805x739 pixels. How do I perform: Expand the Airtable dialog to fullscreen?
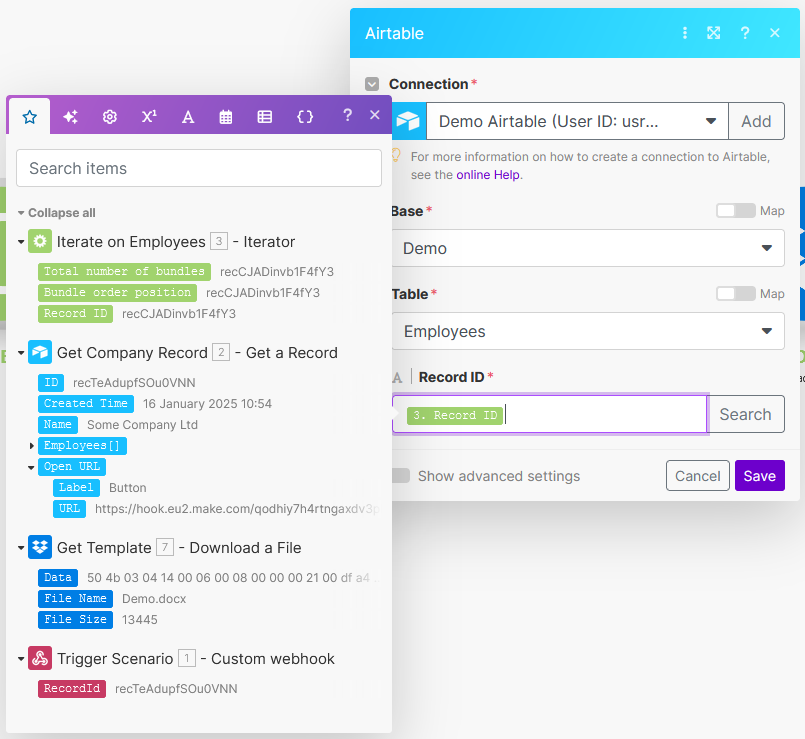714,33
